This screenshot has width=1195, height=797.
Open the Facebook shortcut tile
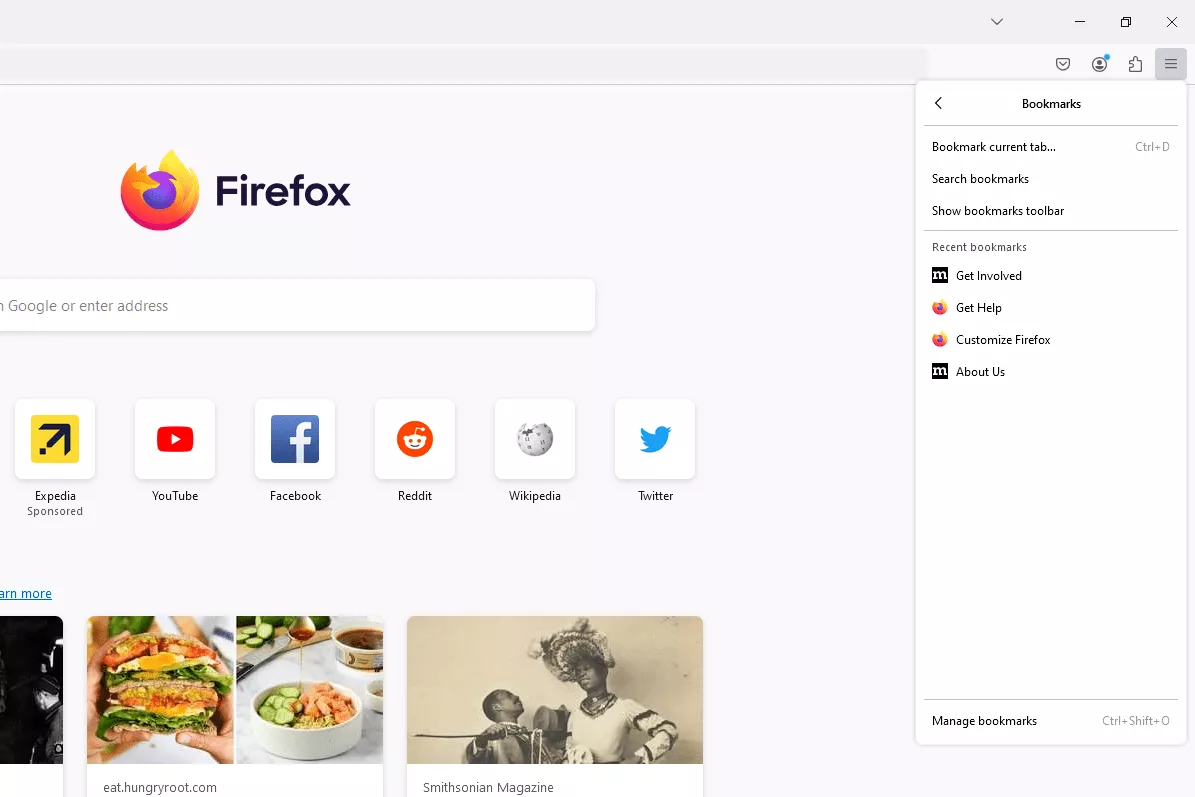(x=295, y=440)
